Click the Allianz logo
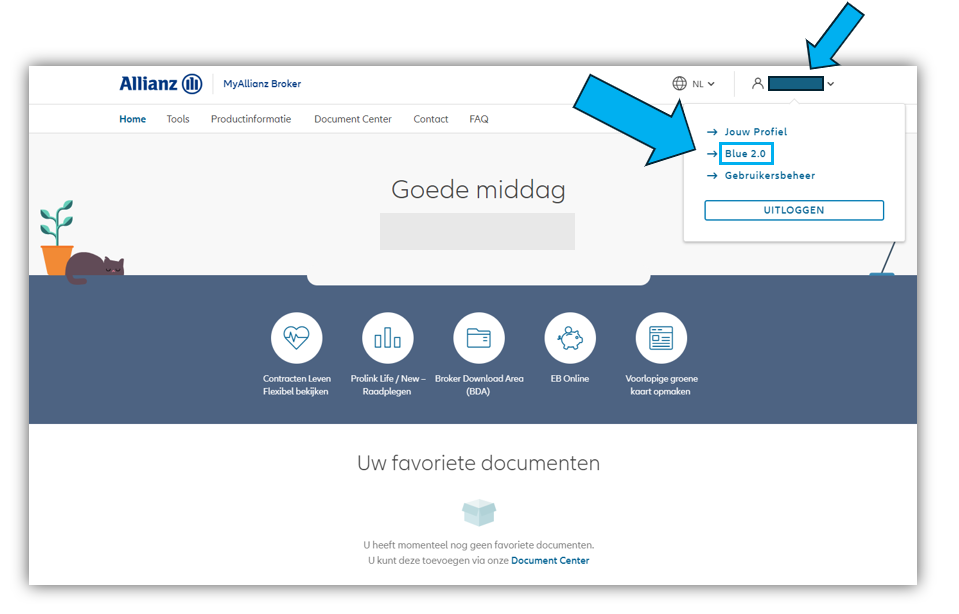Image resolution: width=959 pixels, height=614 pixels. 160,83
